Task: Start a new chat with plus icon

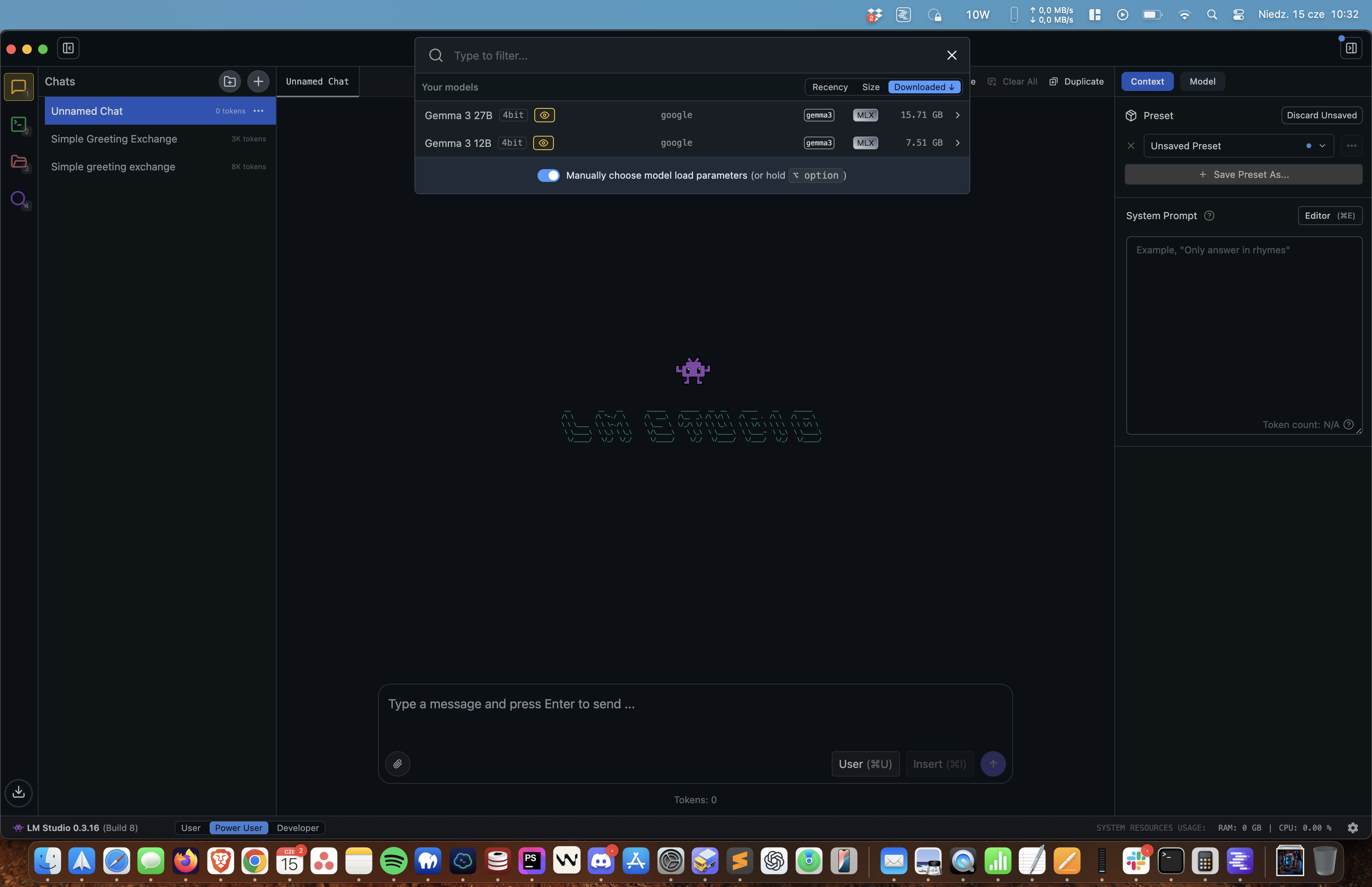Action: coord(258,82)
